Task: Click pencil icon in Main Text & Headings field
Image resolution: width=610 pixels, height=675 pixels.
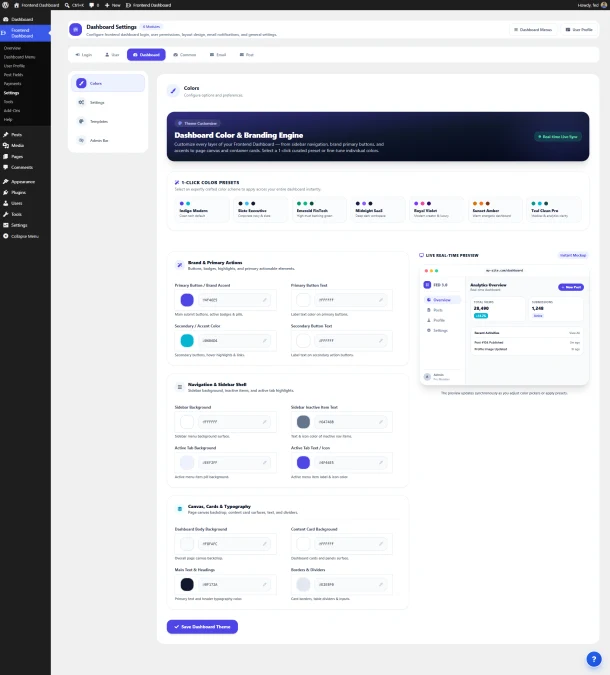Action: 264,585
